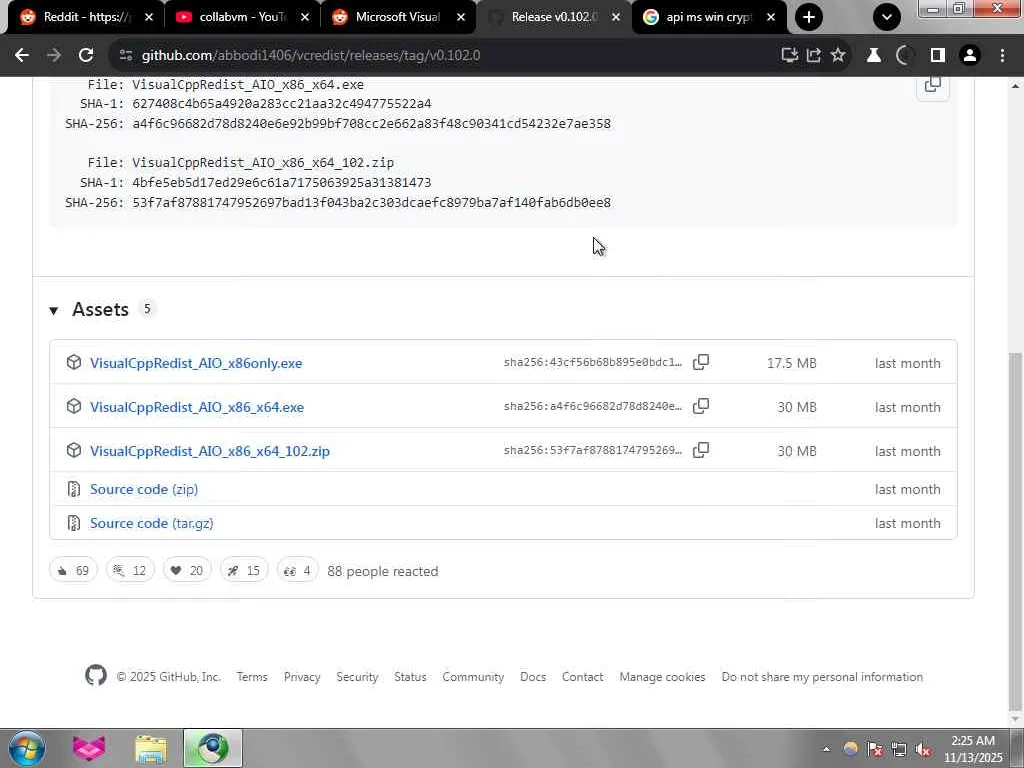Download VisualCppRedist_AIO_x86_x64_102.zip
The width and height of the screenshot is (1024, 768).
[x=210, y=451]
